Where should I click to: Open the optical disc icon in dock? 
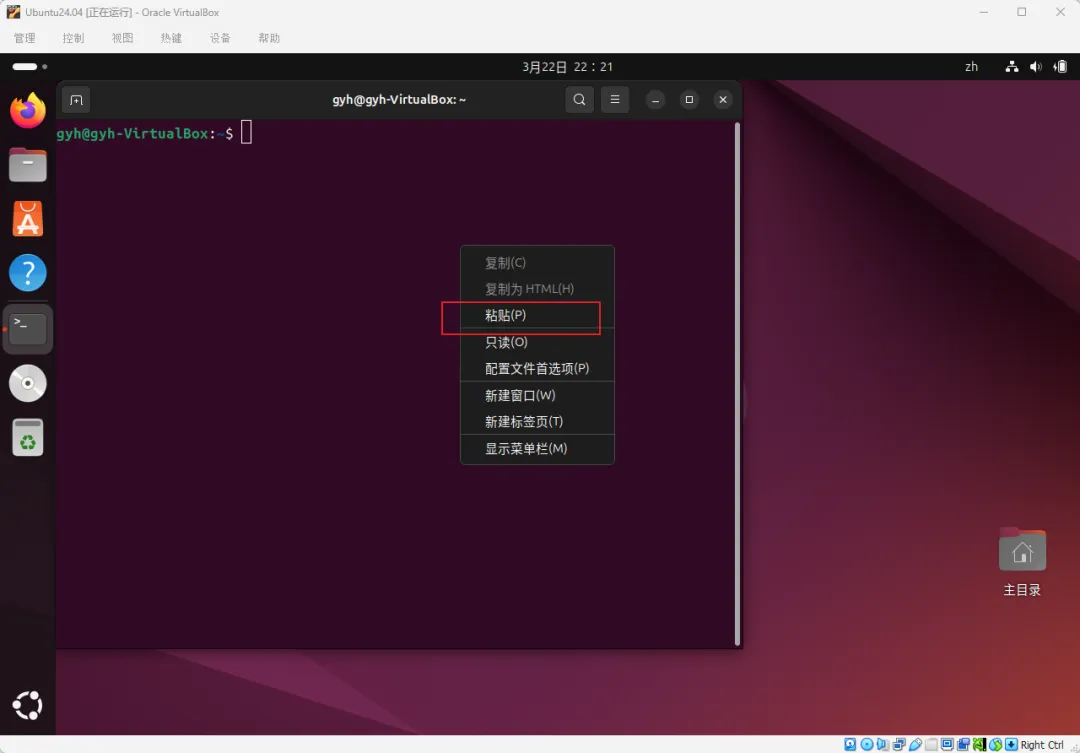(28, 383)
